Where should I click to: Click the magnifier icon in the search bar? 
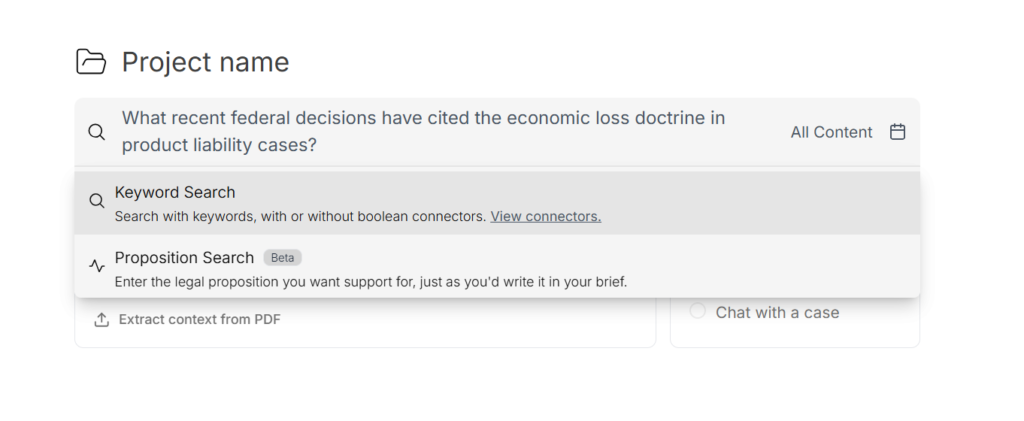point(96,132)
